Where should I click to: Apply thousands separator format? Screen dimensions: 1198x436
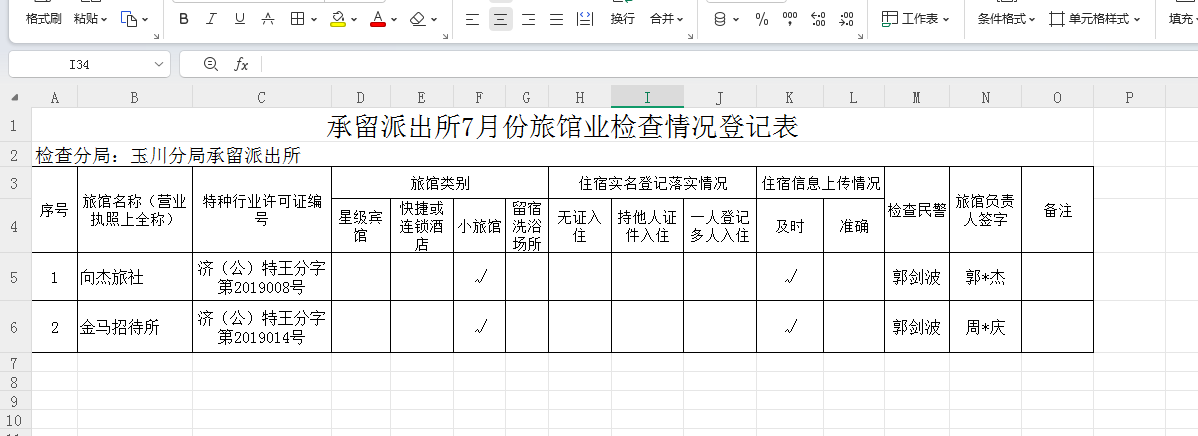pyautogui.click(x=790, y=19)
